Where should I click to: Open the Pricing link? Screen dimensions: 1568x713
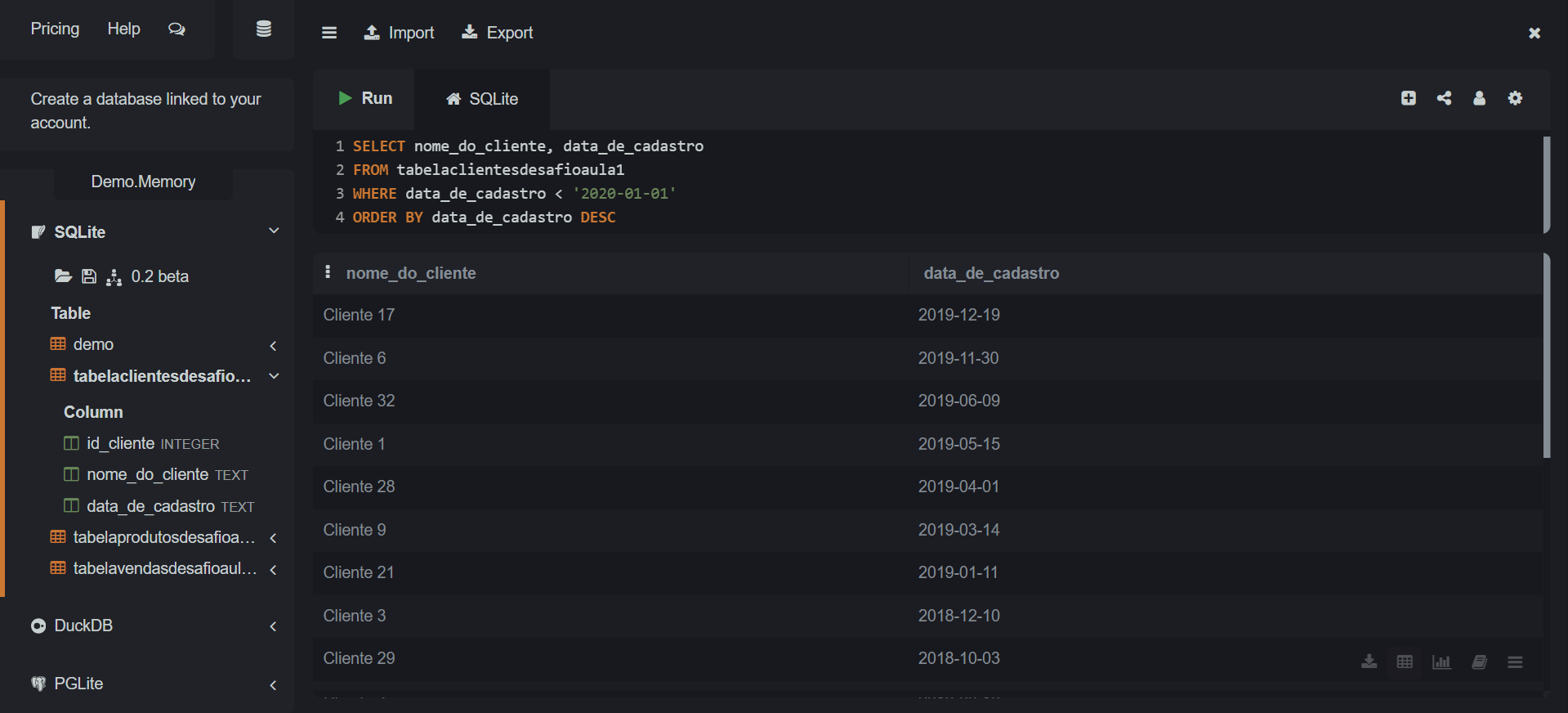point(55,29)
